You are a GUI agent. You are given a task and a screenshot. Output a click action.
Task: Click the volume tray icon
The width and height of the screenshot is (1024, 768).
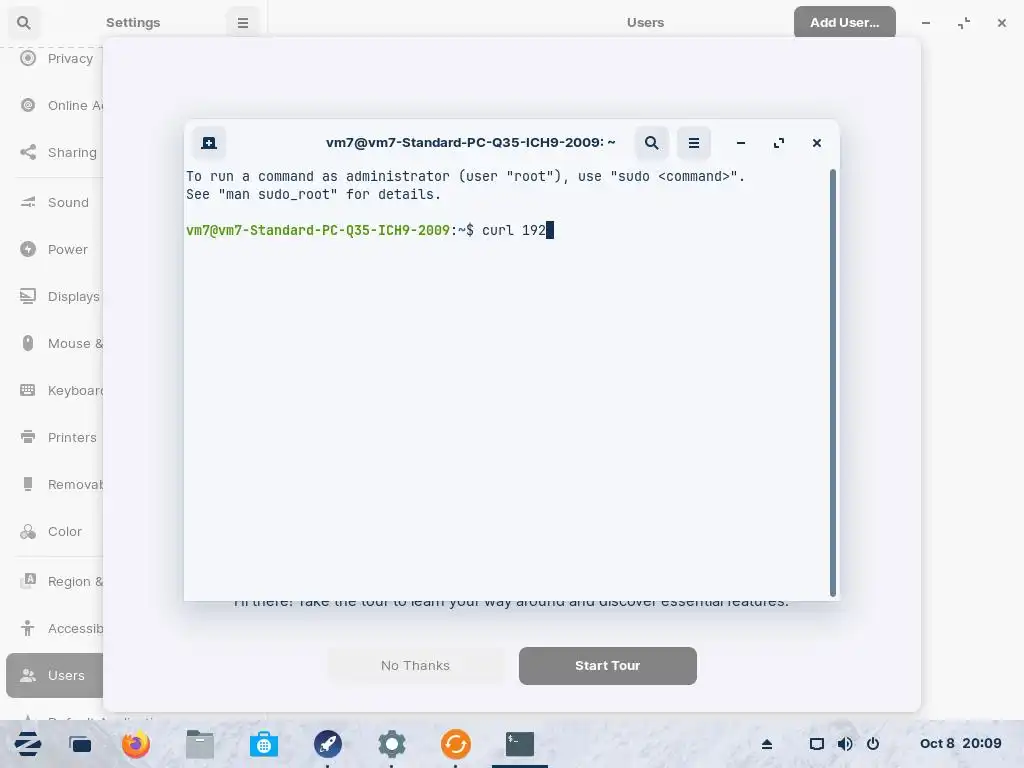(x=844, y=744)
